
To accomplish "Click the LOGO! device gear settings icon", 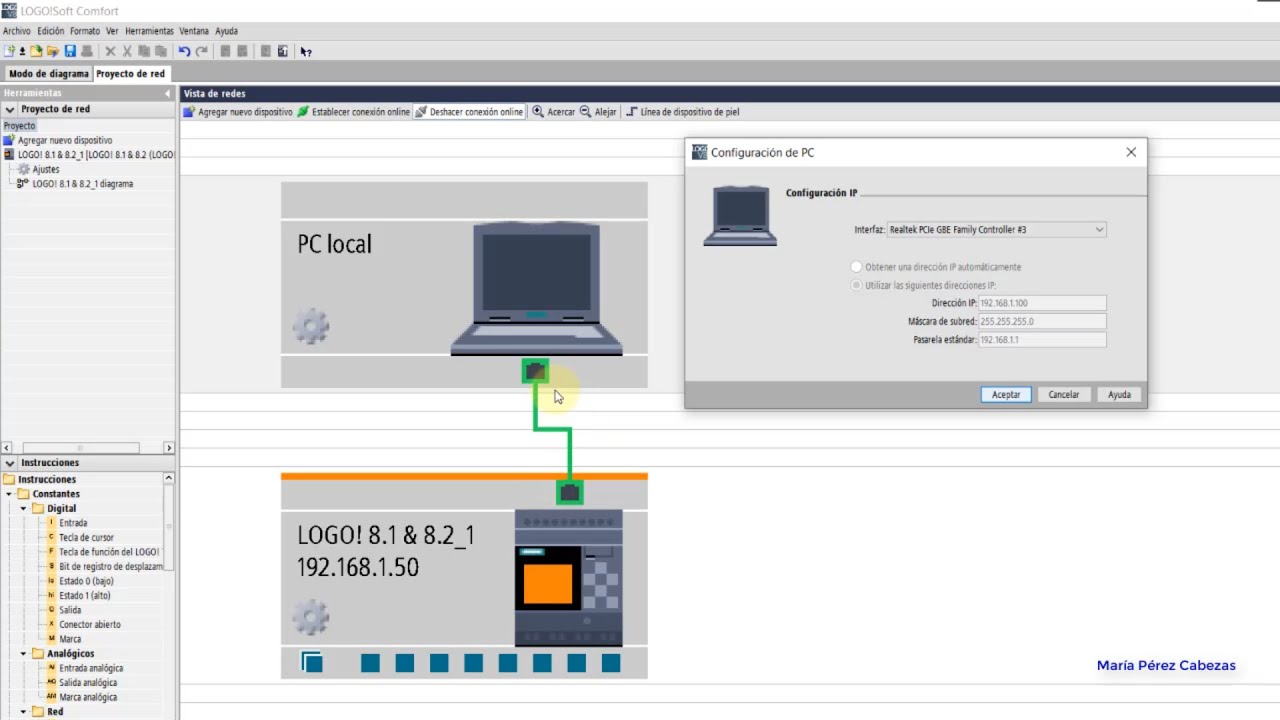I will (x=311, y=616).
